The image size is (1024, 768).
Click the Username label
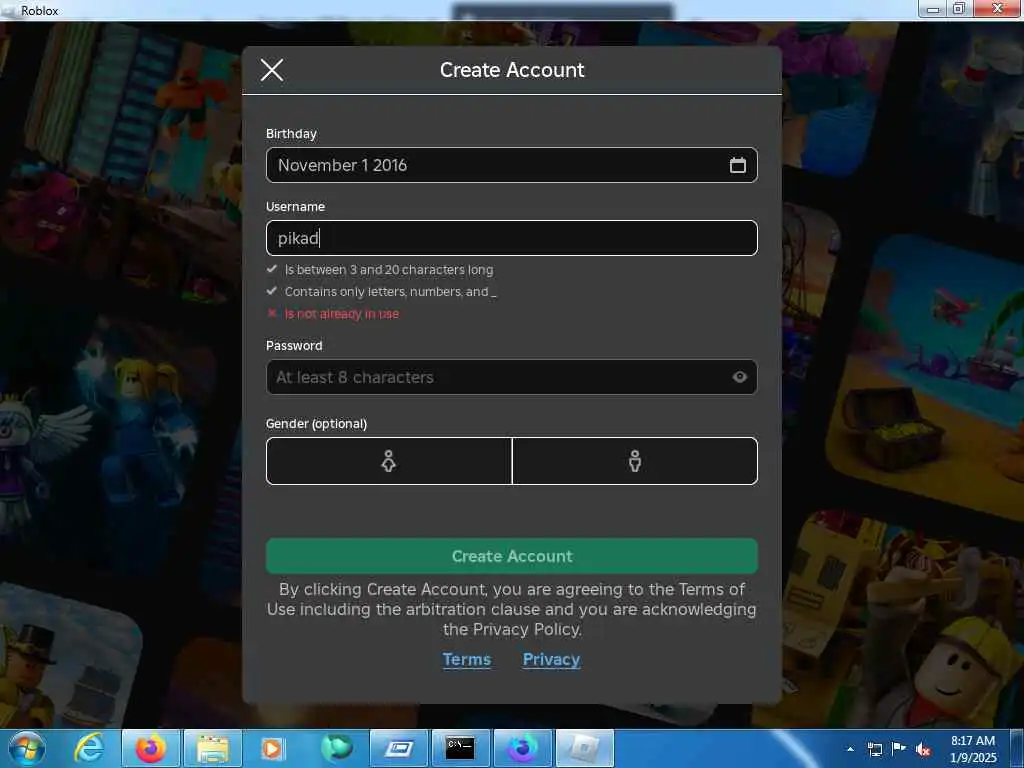click(295, 207)
